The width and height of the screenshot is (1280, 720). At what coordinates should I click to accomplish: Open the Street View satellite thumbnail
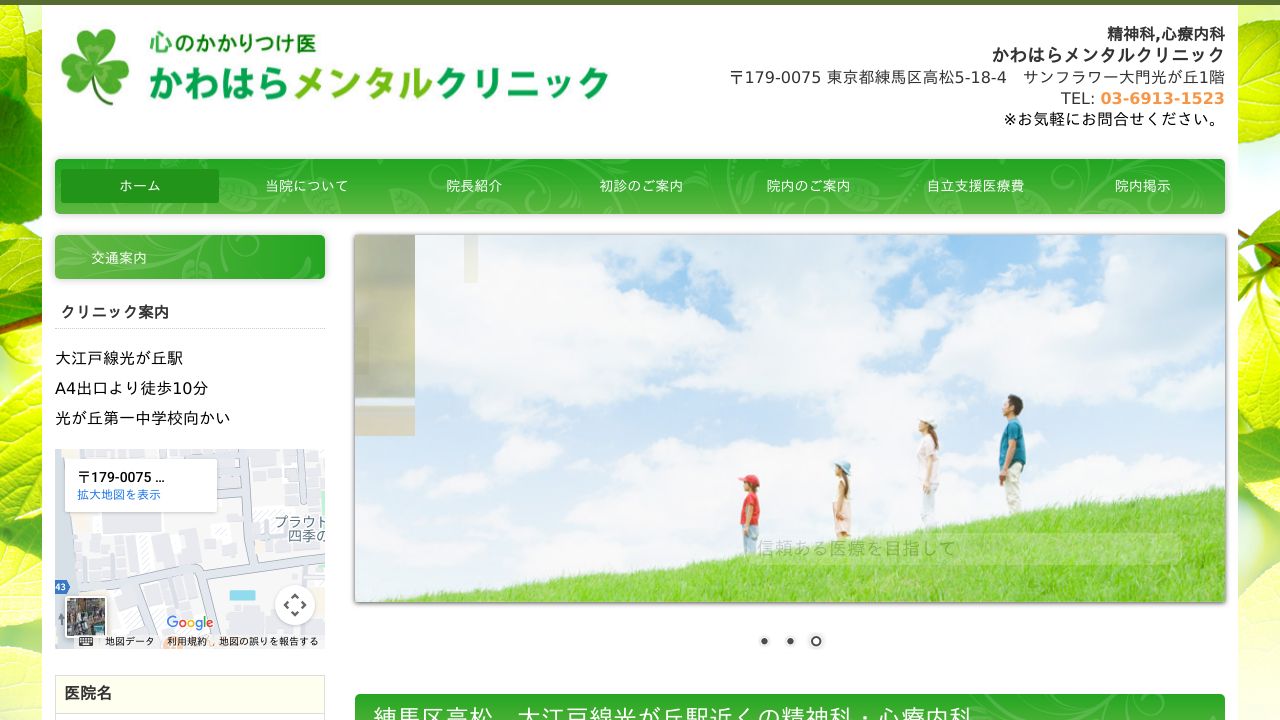pyautogui.click(x=85, y=617)
